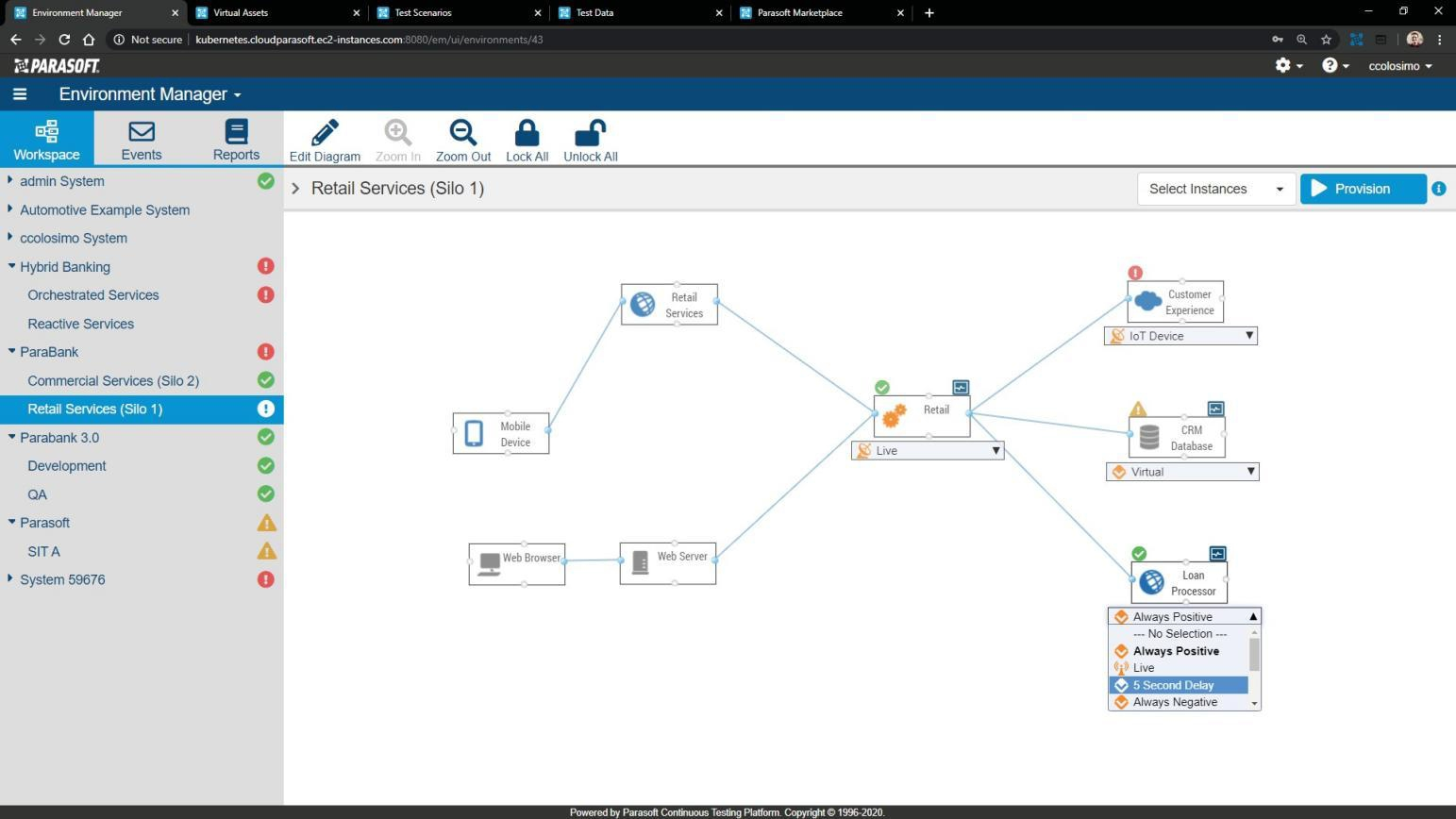Open the Environment Manager title dropdown
Image resolution: width=1456 pixels, height=819 pixels.
click(x=150, y=94)
